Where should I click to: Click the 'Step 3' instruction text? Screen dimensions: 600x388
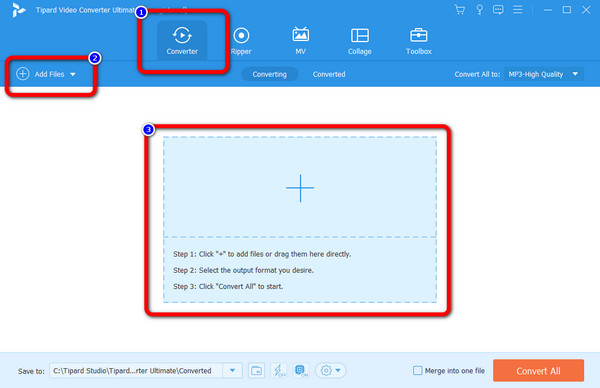pyautogui.click(x=228, y=286)
